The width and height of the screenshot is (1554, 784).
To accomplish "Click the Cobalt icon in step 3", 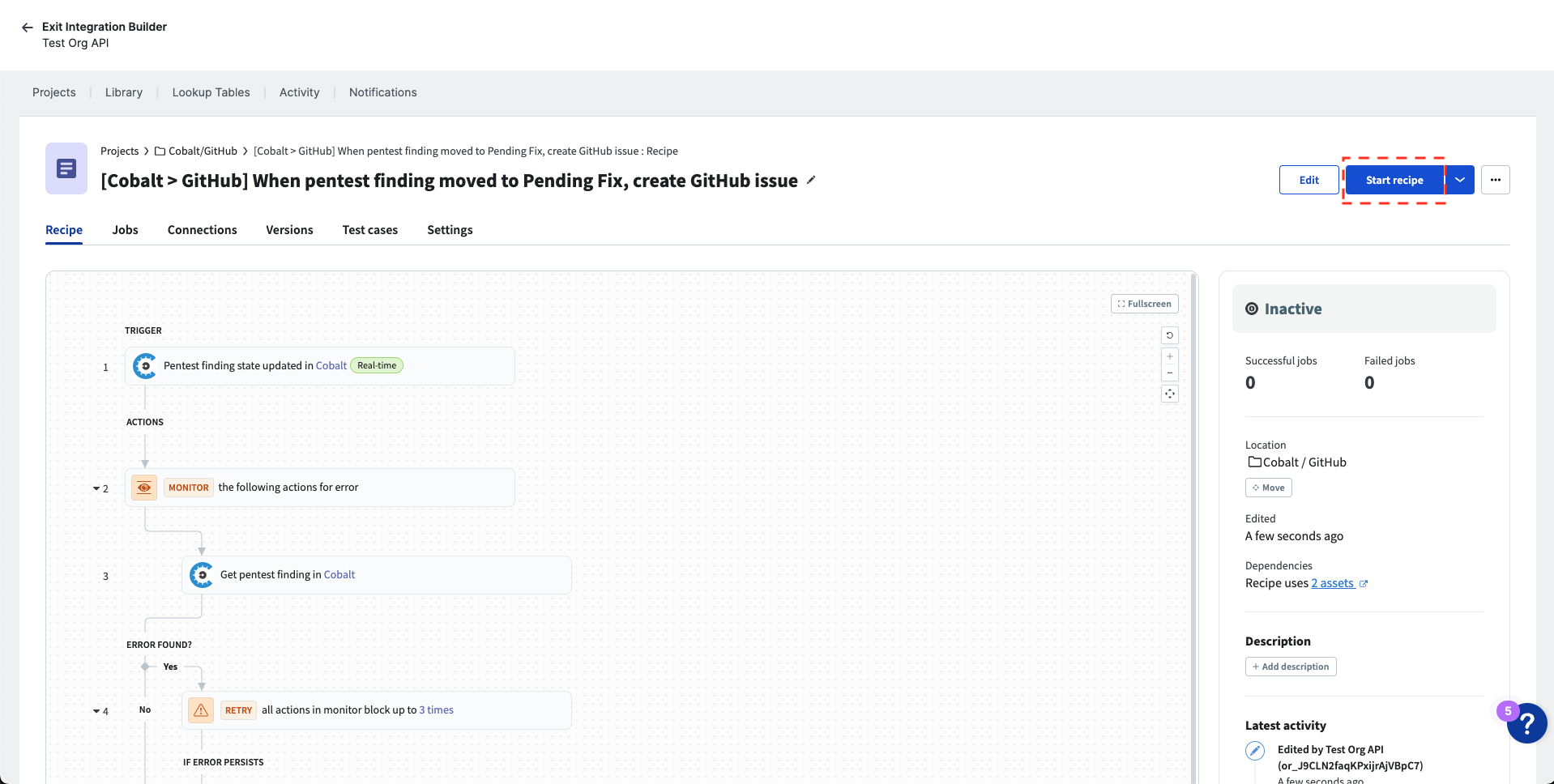I will click(202, 575).
